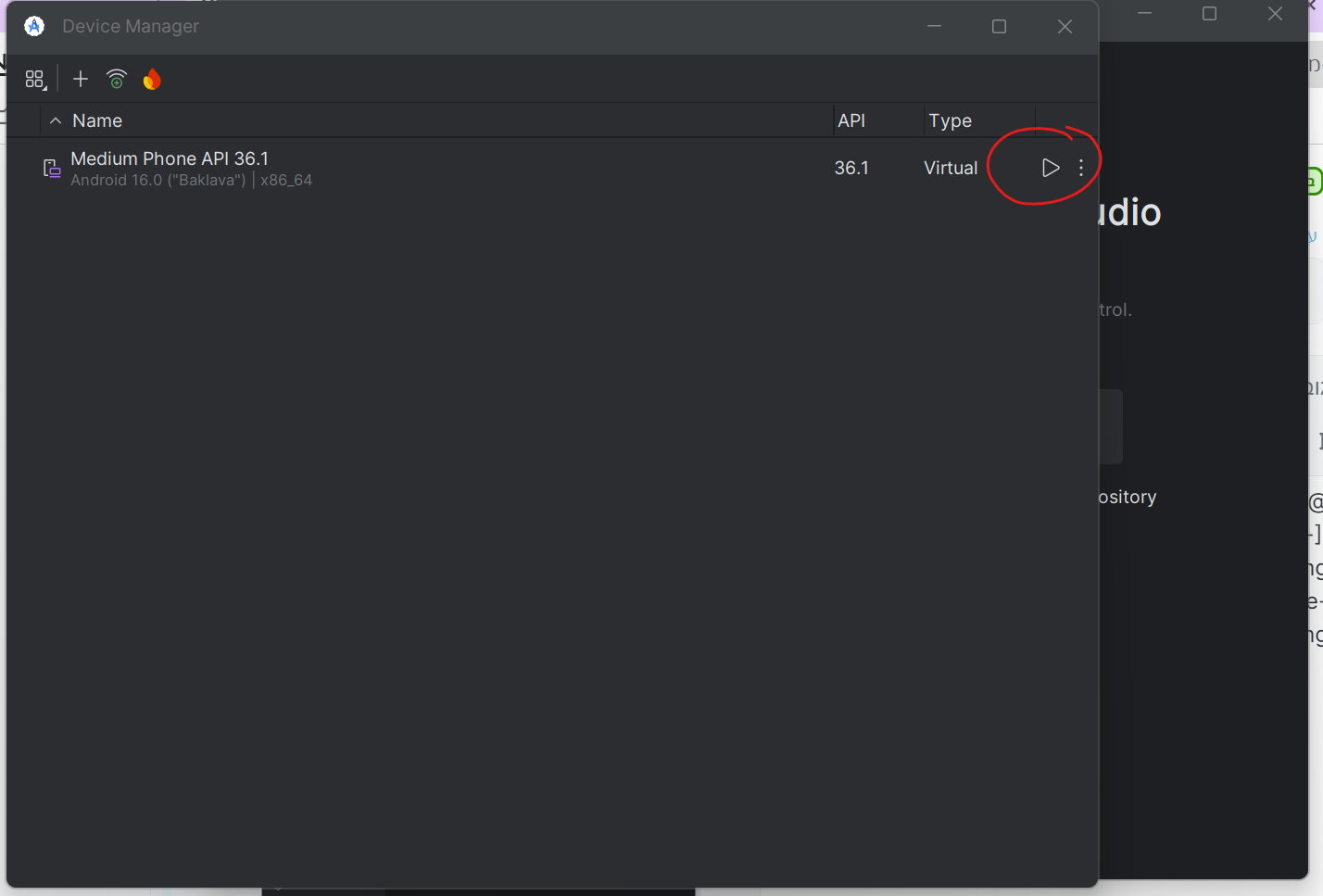
Task: Sort devices by Type column header
Action: [x=950, y=120]
